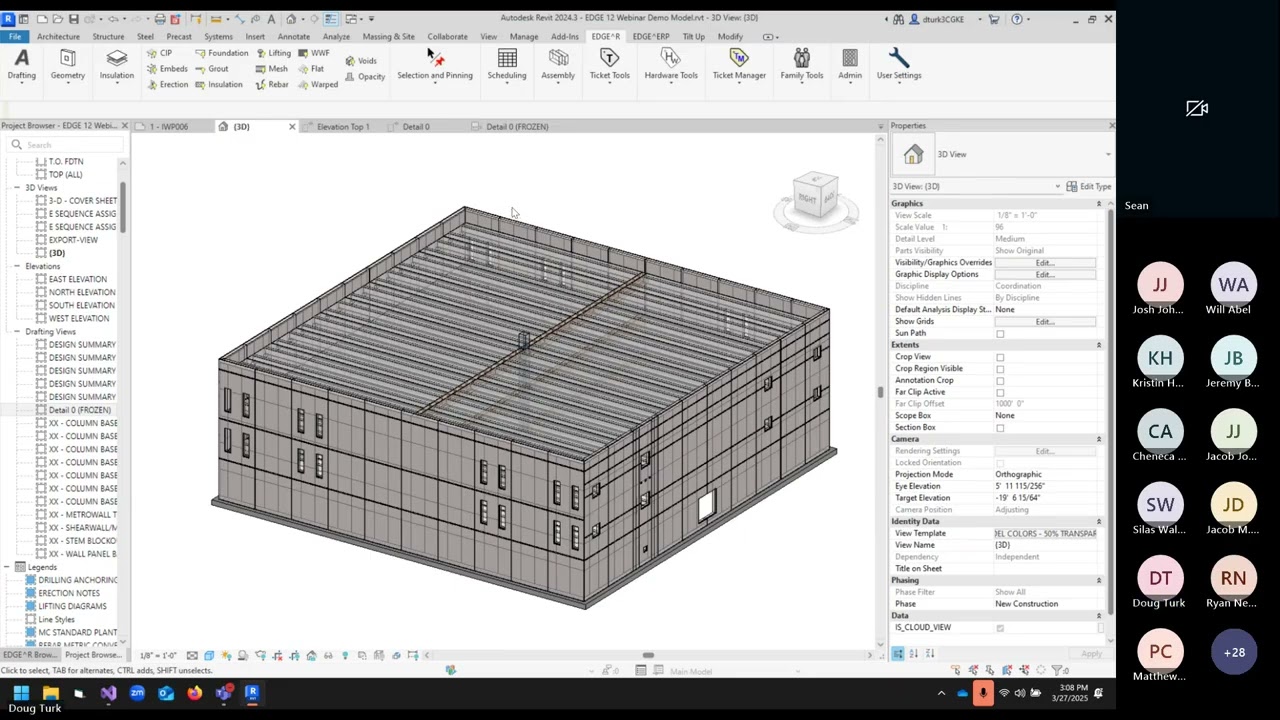Toggle the Sun Path checkbox
This screenshot has height=720, width=1280.
pyautogui.click(x=1000, y=334)
